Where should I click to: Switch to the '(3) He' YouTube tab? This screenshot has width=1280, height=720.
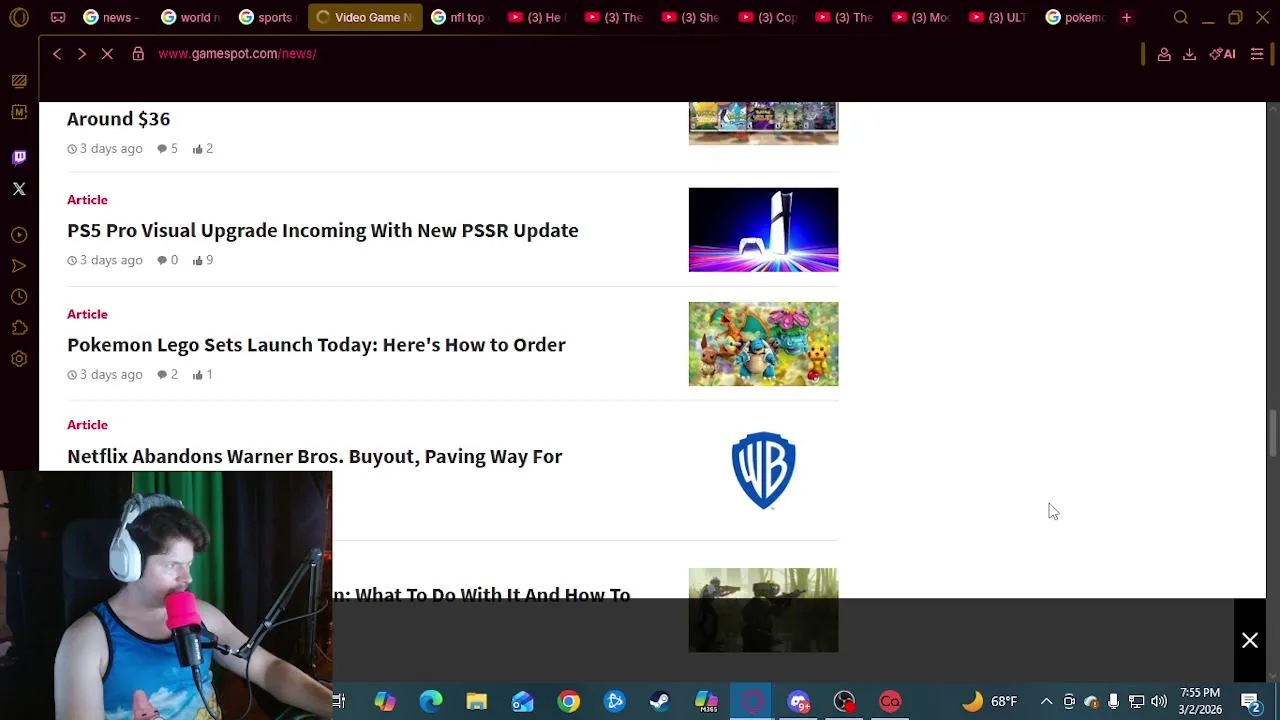(x=536, y=17)
